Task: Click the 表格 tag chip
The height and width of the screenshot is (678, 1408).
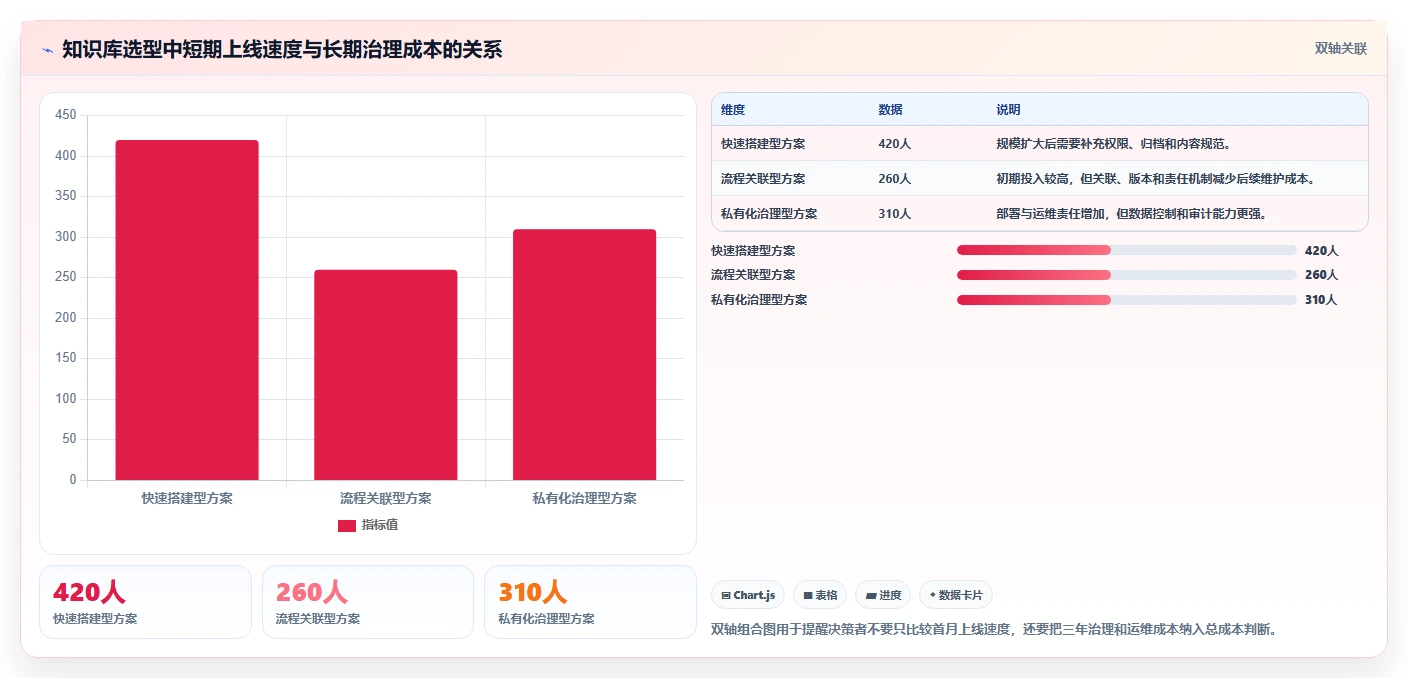Action: (820, 595)
